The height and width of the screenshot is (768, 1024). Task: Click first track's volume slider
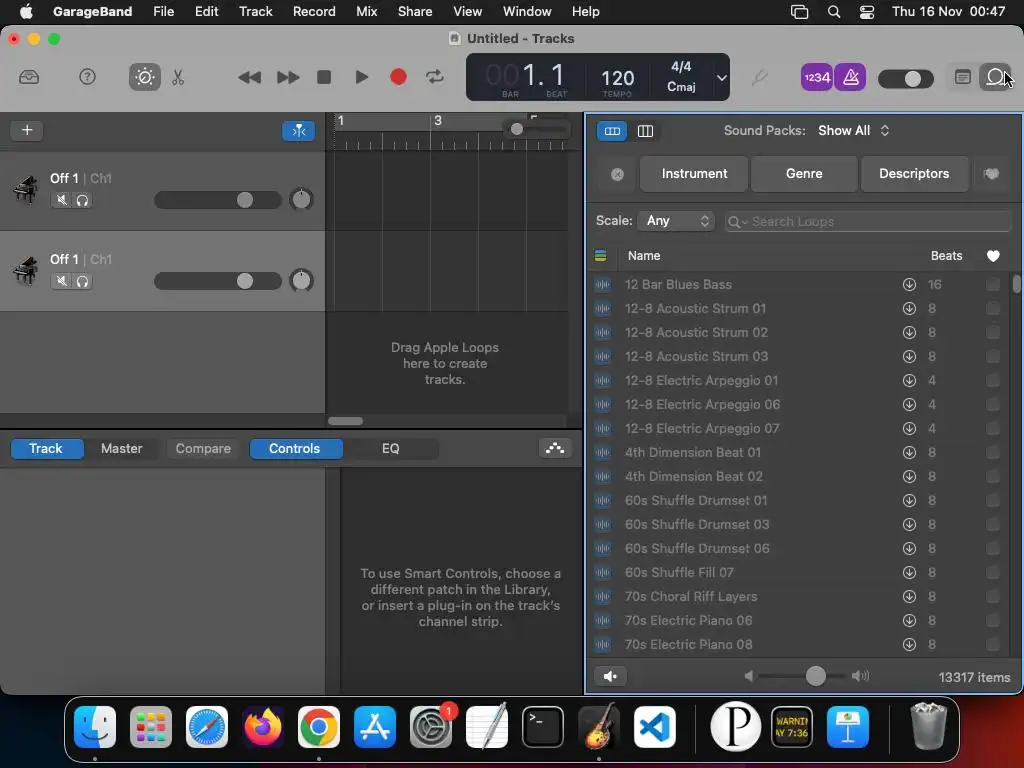tap(218, 200)
